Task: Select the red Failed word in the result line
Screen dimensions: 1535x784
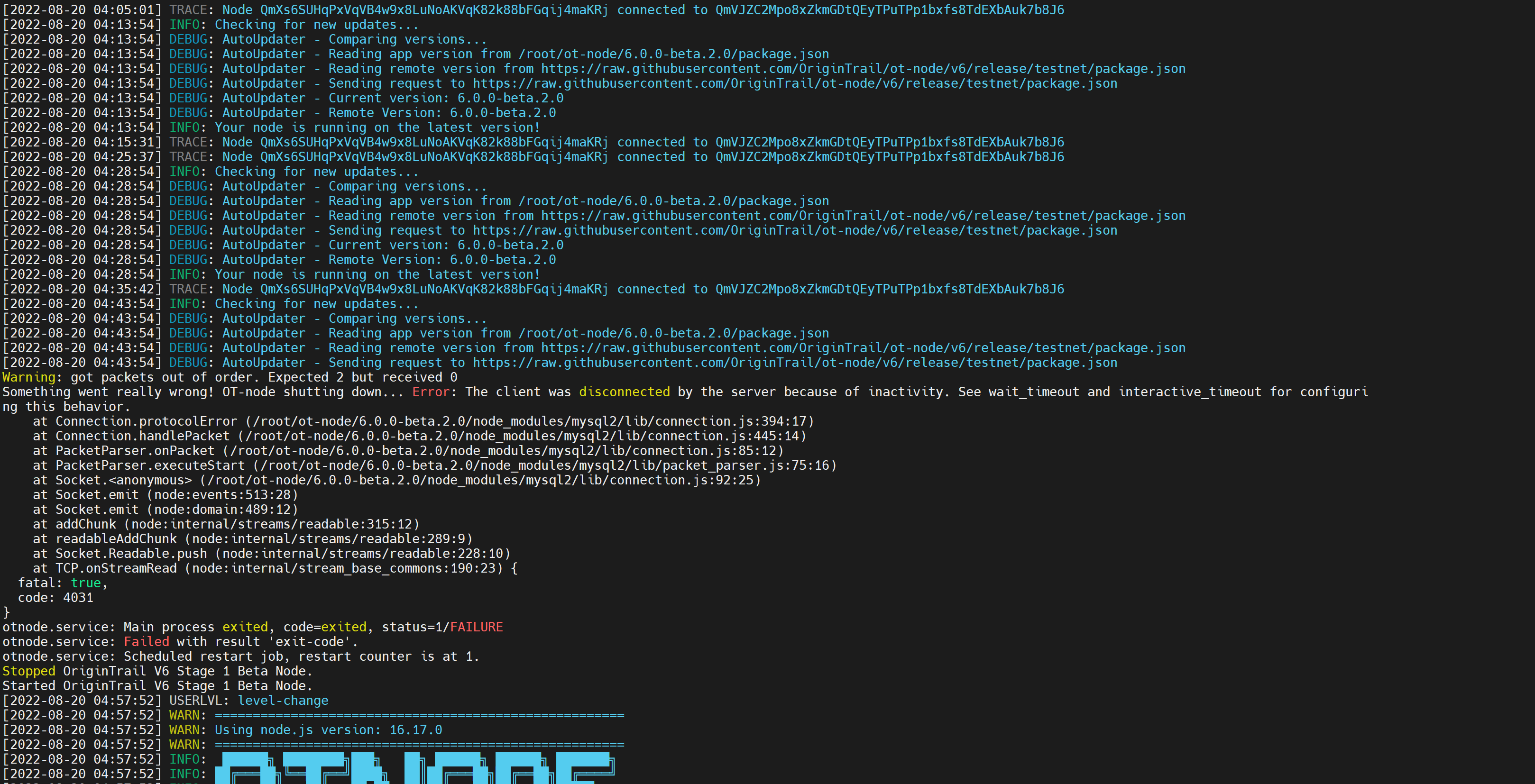Action: pos(147,642)
